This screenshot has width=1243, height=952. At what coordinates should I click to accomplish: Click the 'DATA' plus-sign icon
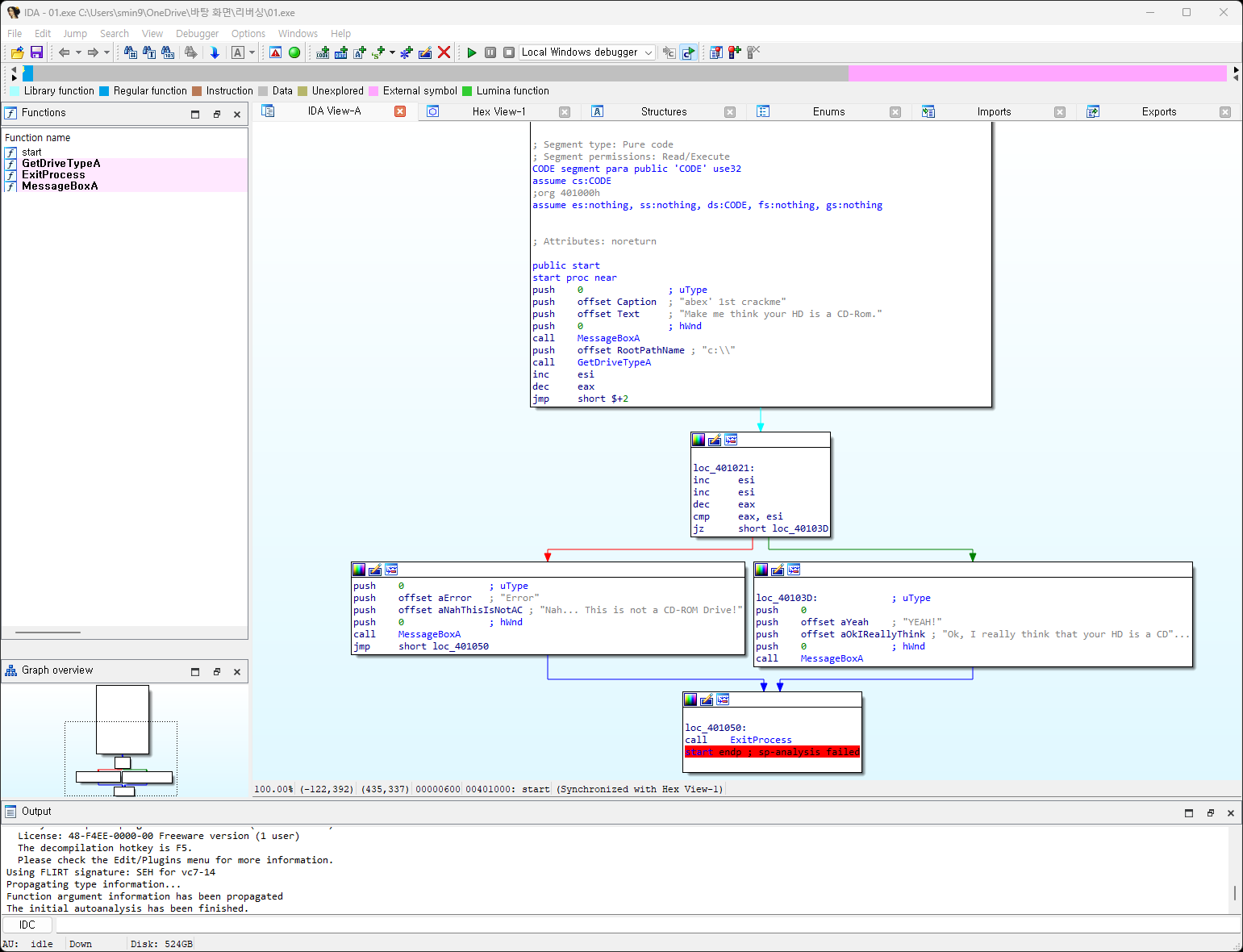341,52
